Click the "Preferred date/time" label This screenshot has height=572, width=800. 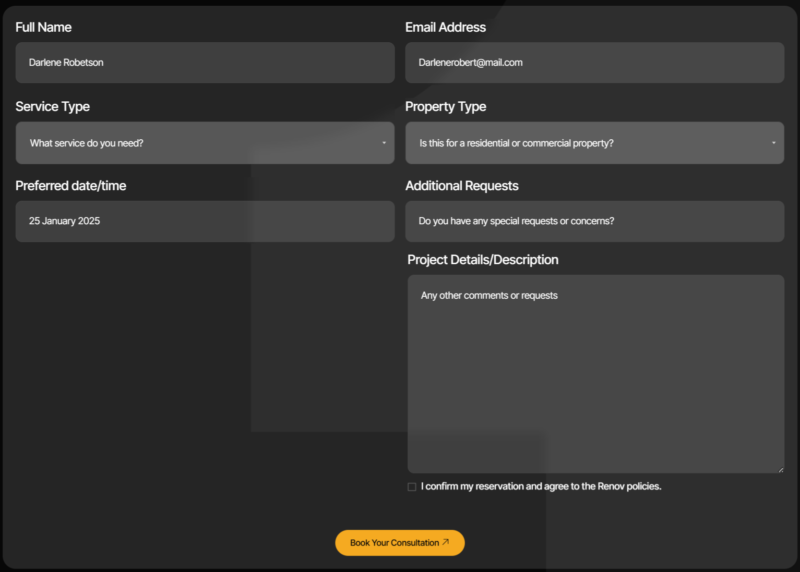71,185
